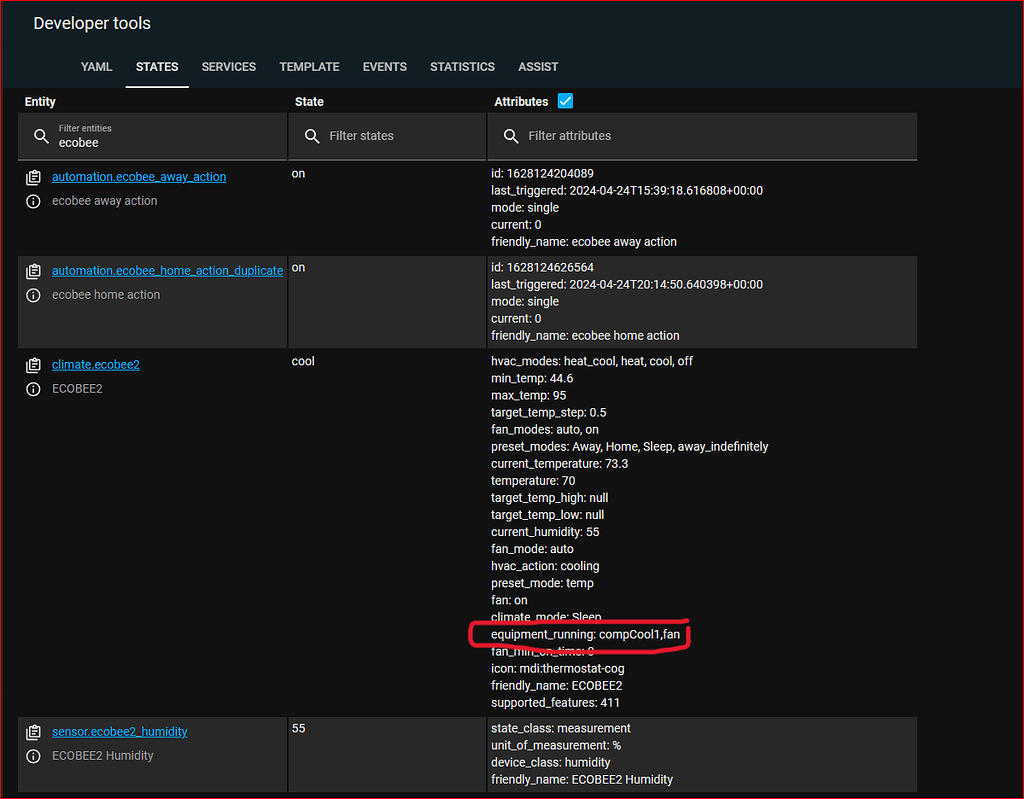Open the ASSIST tab
The height and width of the screenshot is (799, 1024).
[x=538, y=67]
